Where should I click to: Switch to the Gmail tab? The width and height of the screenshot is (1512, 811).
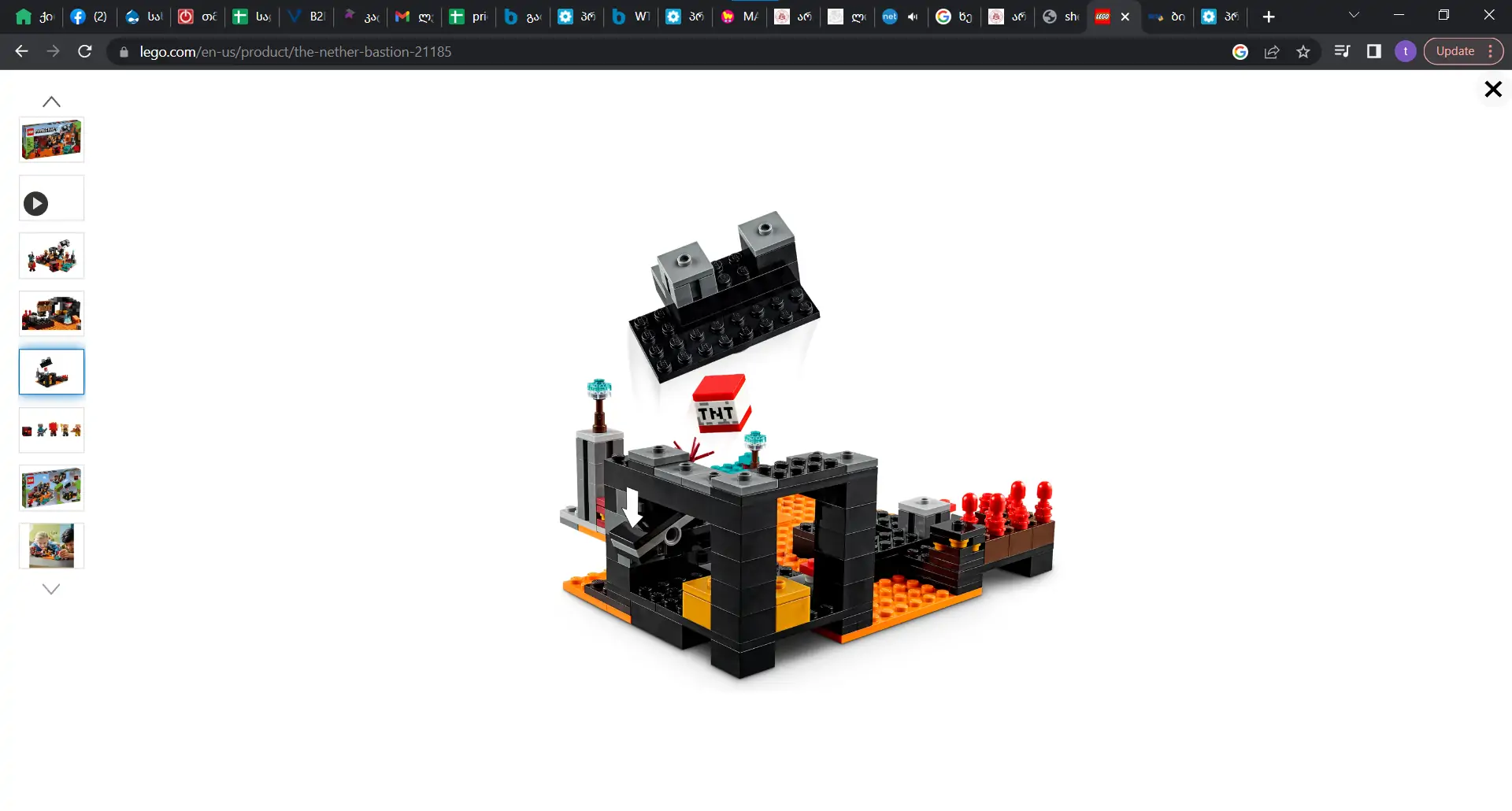(x=414, y=17)
